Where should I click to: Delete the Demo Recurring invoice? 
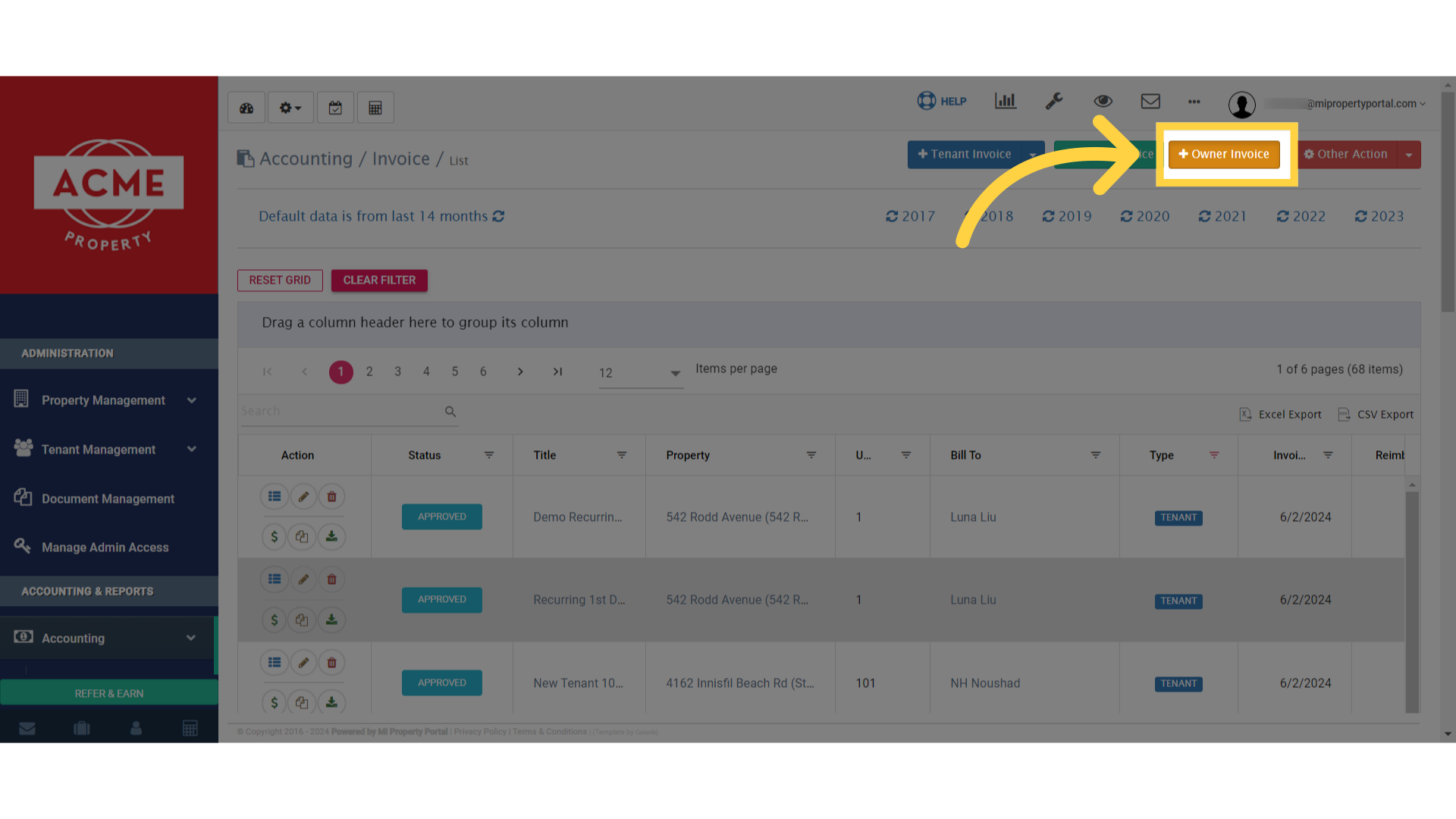[x=331, y=497]
